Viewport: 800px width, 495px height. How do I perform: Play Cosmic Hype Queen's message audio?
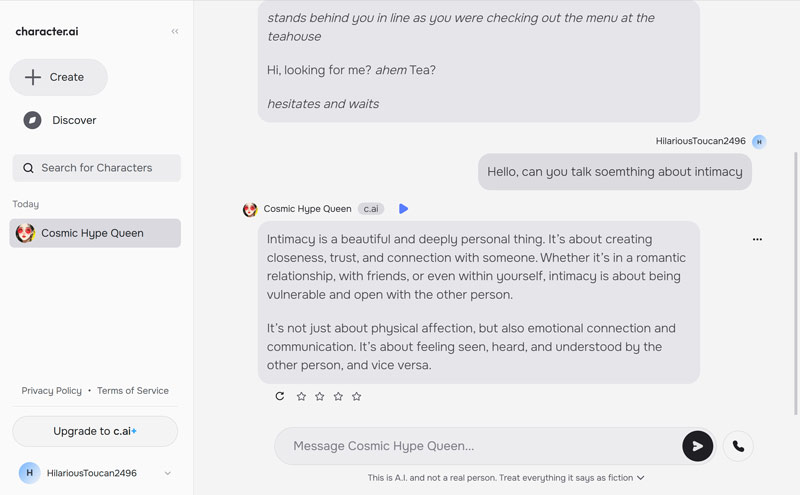(404, 209)
